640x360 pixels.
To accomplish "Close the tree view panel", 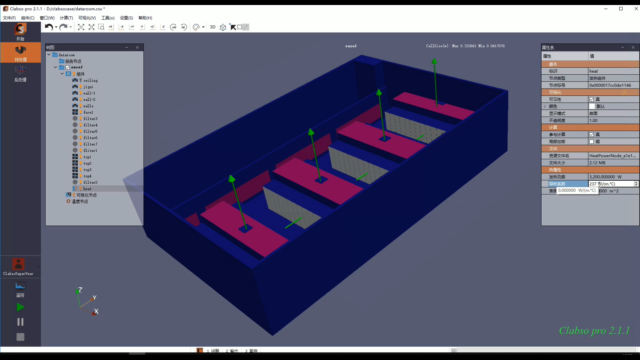I will coord(137,47).
